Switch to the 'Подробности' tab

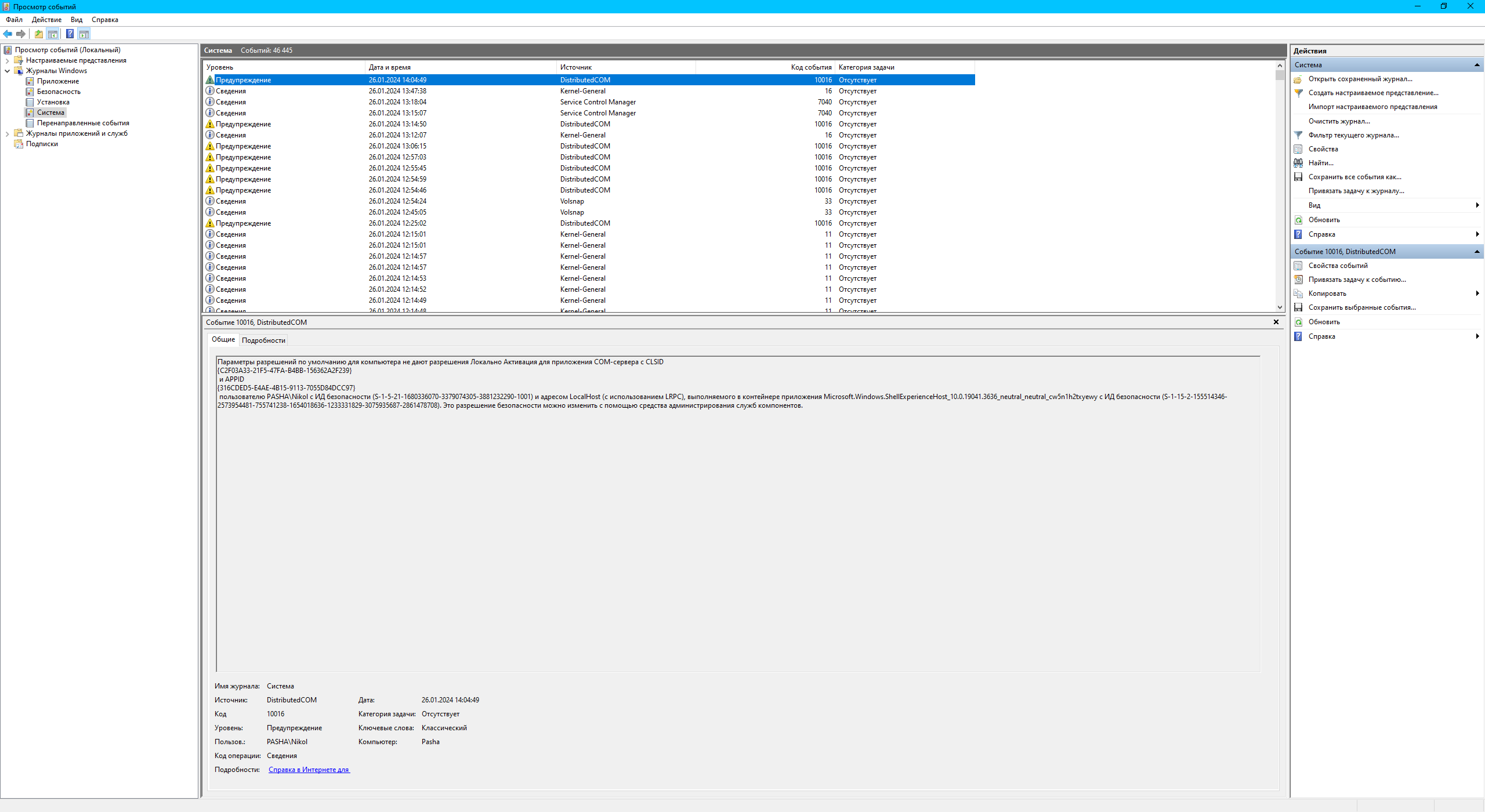pos(263,340)
